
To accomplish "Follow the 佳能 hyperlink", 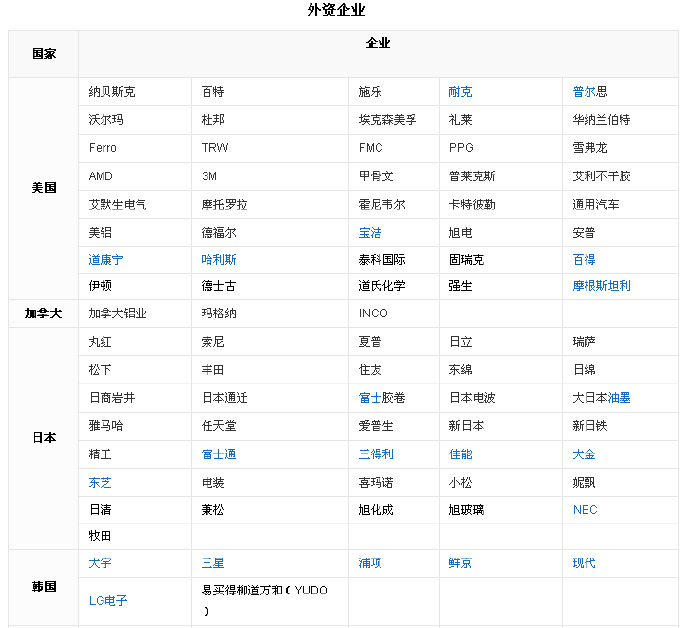I will [x=460, y=454].
